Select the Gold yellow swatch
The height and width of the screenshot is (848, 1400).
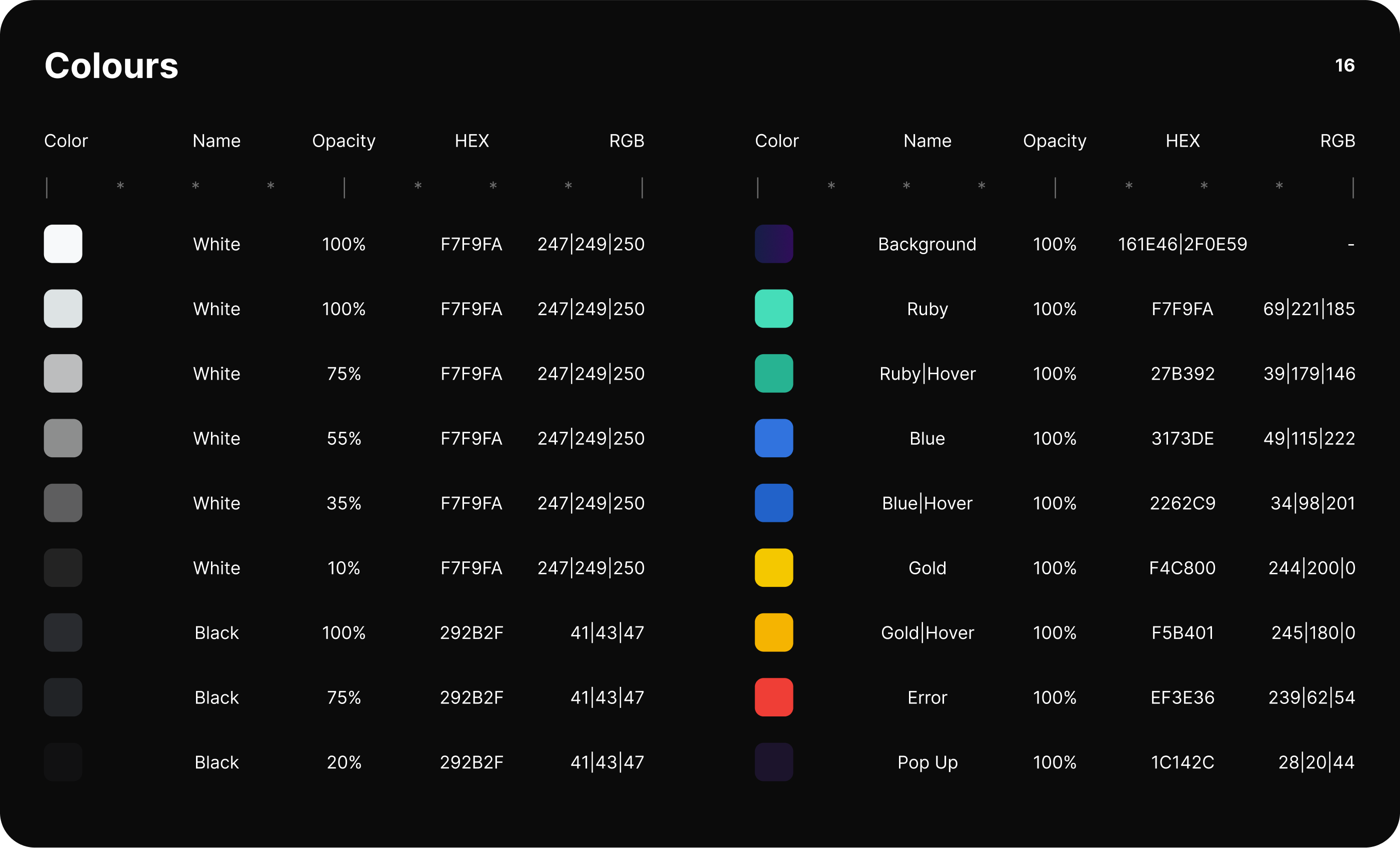coord(773,568)
